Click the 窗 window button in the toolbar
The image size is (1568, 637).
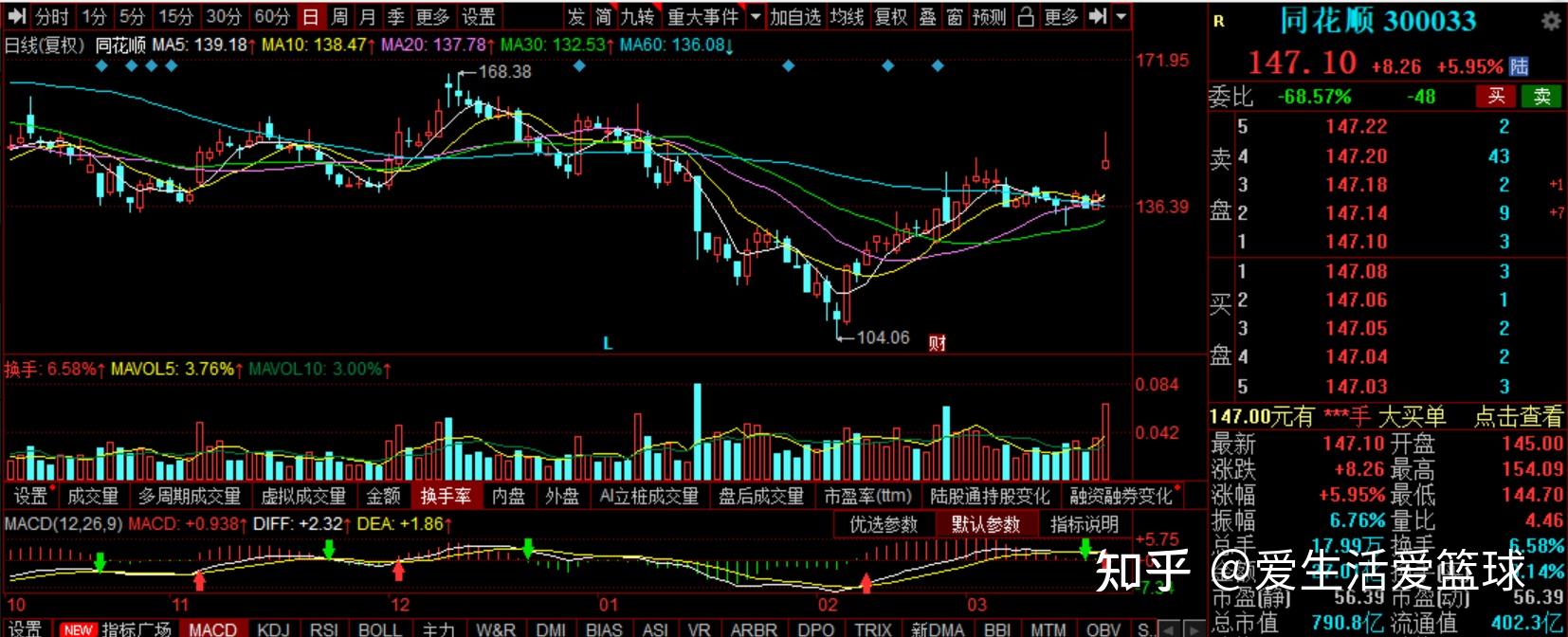(955, 16)
